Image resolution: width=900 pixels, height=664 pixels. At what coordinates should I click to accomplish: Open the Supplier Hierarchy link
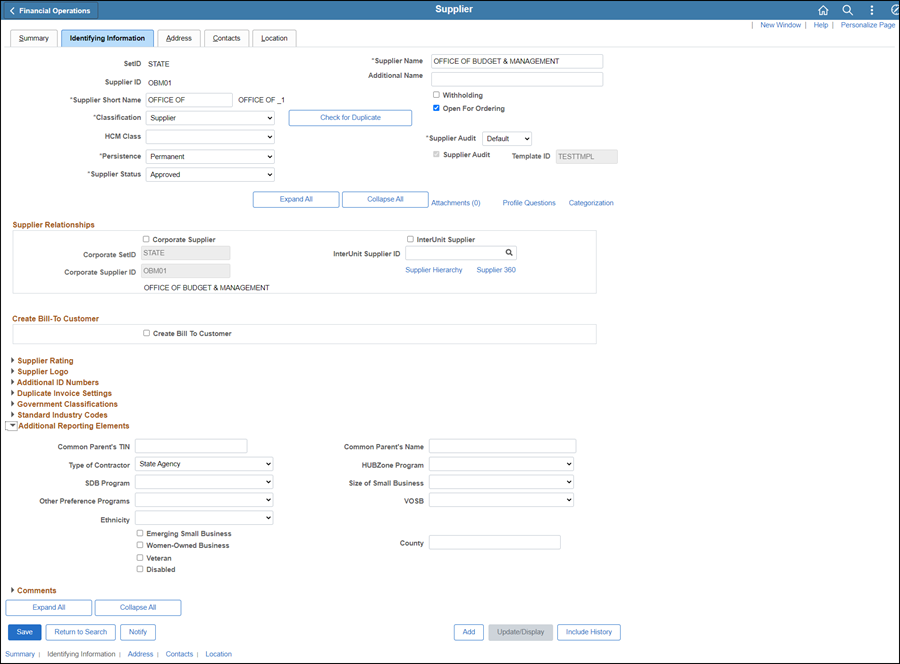coord(434,270)
